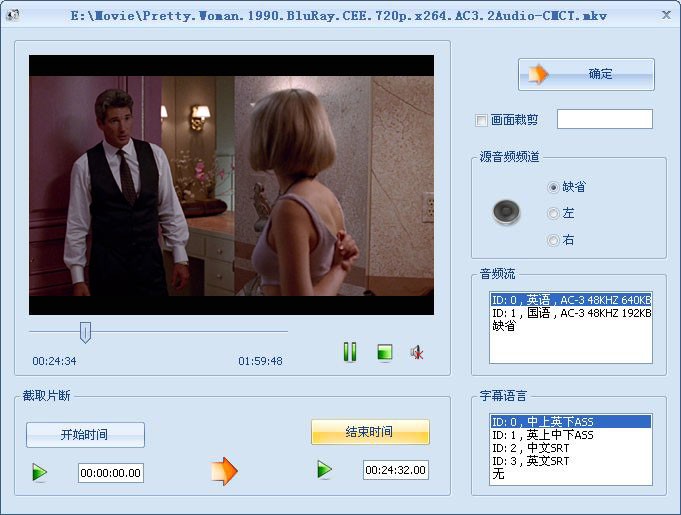Click the green play icon beside the start time

40,472
